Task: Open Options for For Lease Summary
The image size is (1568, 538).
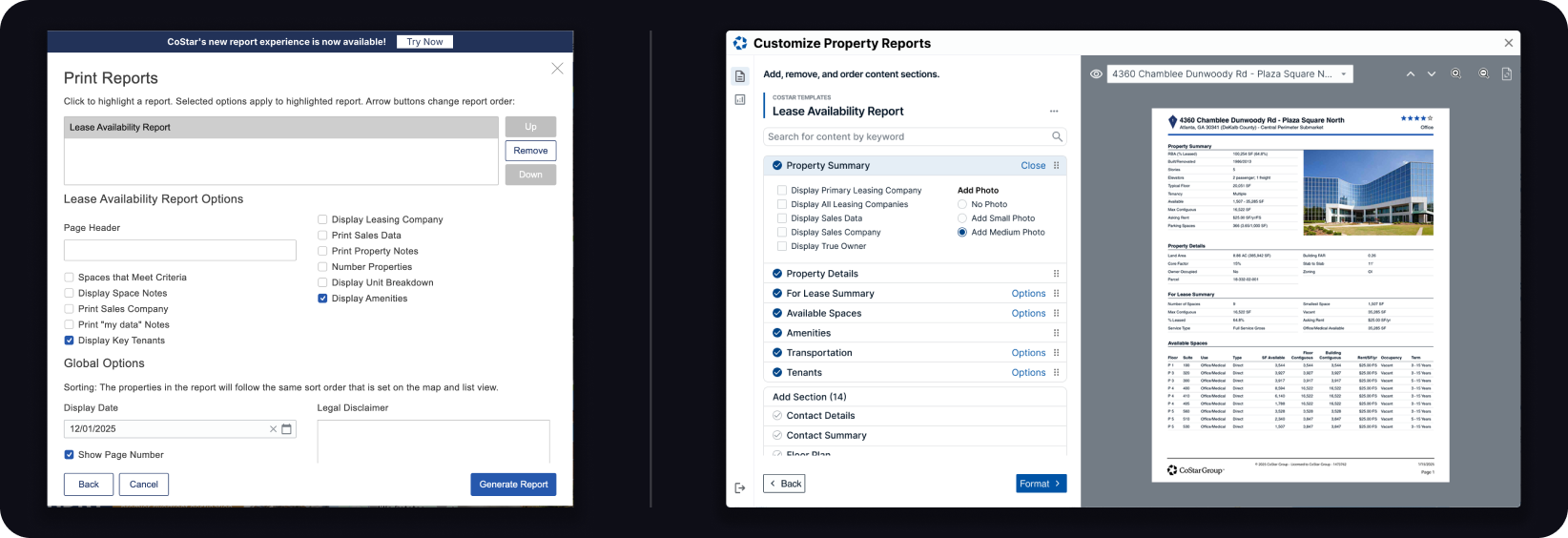Action: [x=1028, y=294]
